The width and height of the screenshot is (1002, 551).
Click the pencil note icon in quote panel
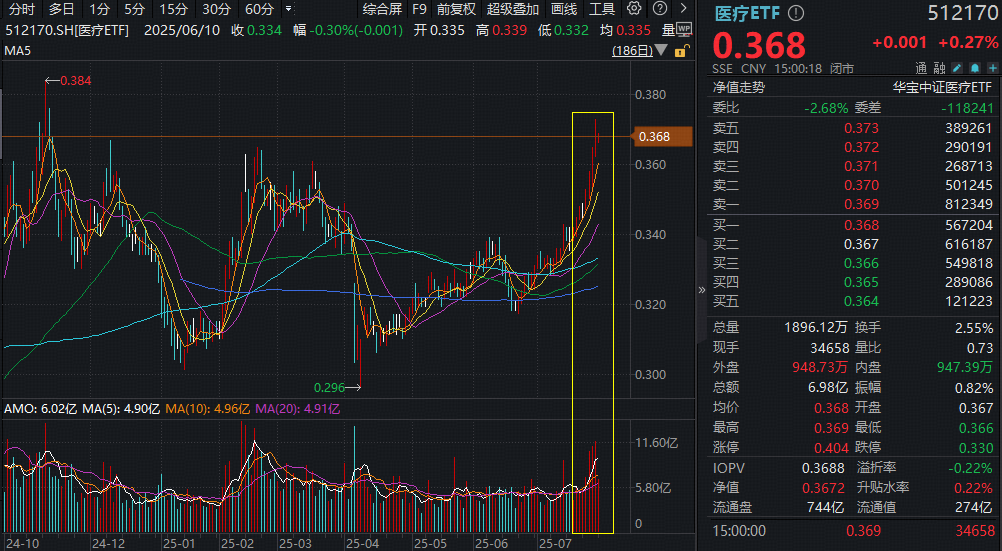(958, 69)
